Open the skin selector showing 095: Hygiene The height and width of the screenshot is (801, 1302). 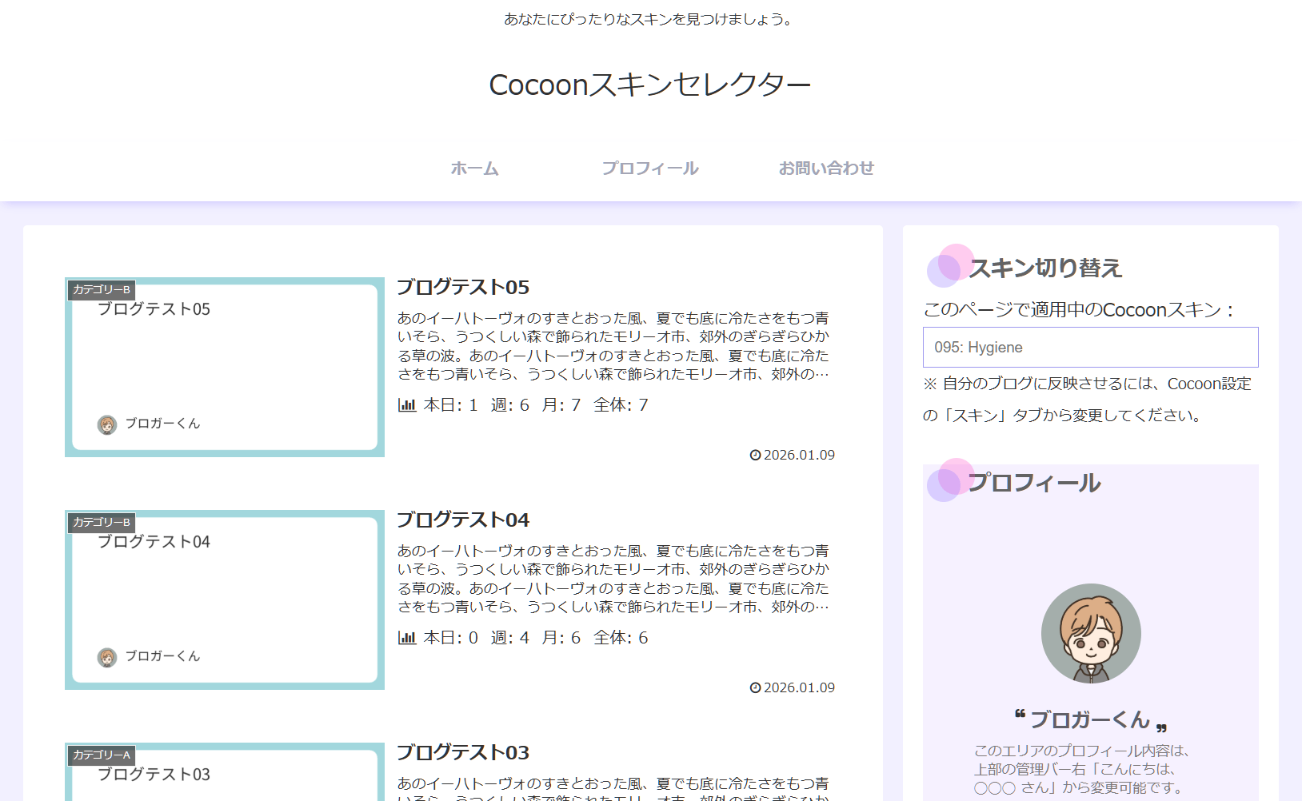[1090, 348]
